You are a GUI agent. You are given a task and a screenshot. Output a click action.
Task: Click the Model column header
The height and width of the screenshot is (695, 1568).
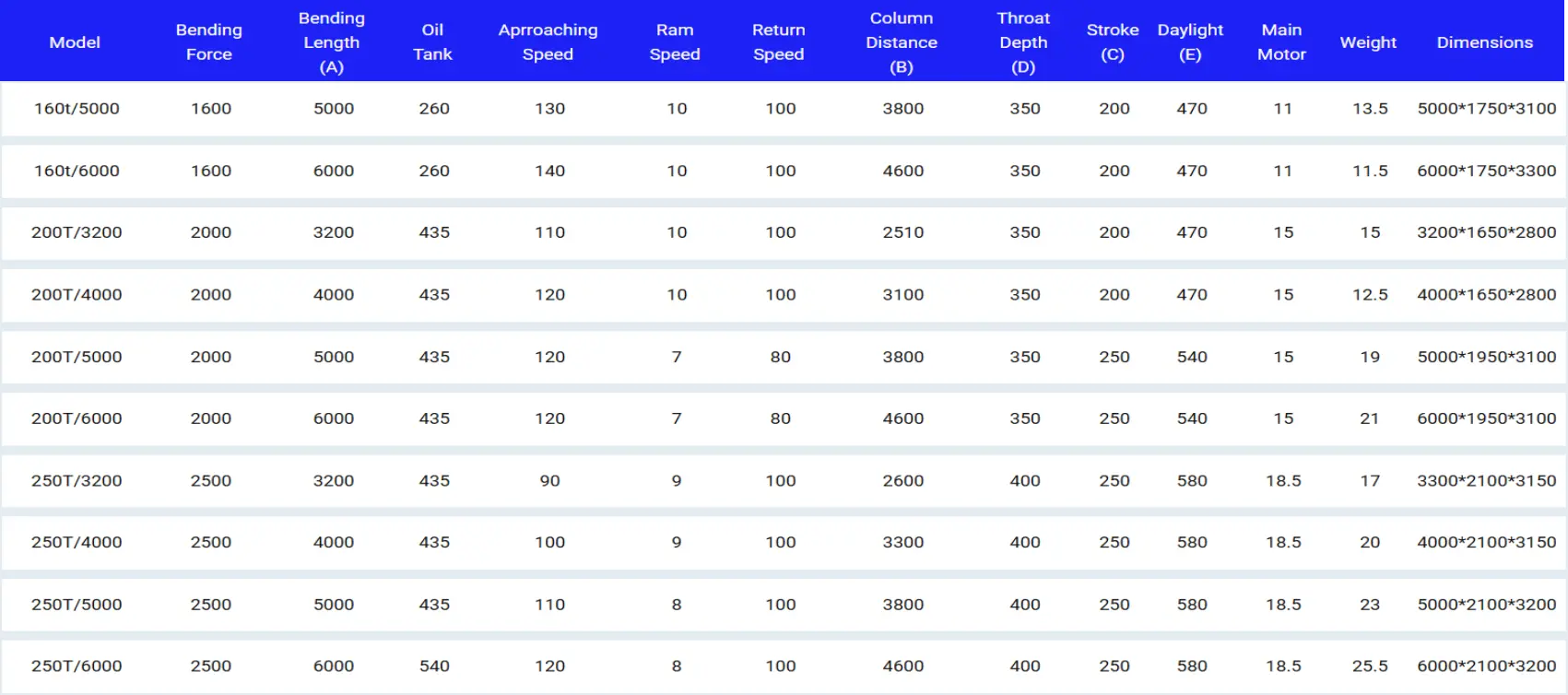[x=75, y=42]
